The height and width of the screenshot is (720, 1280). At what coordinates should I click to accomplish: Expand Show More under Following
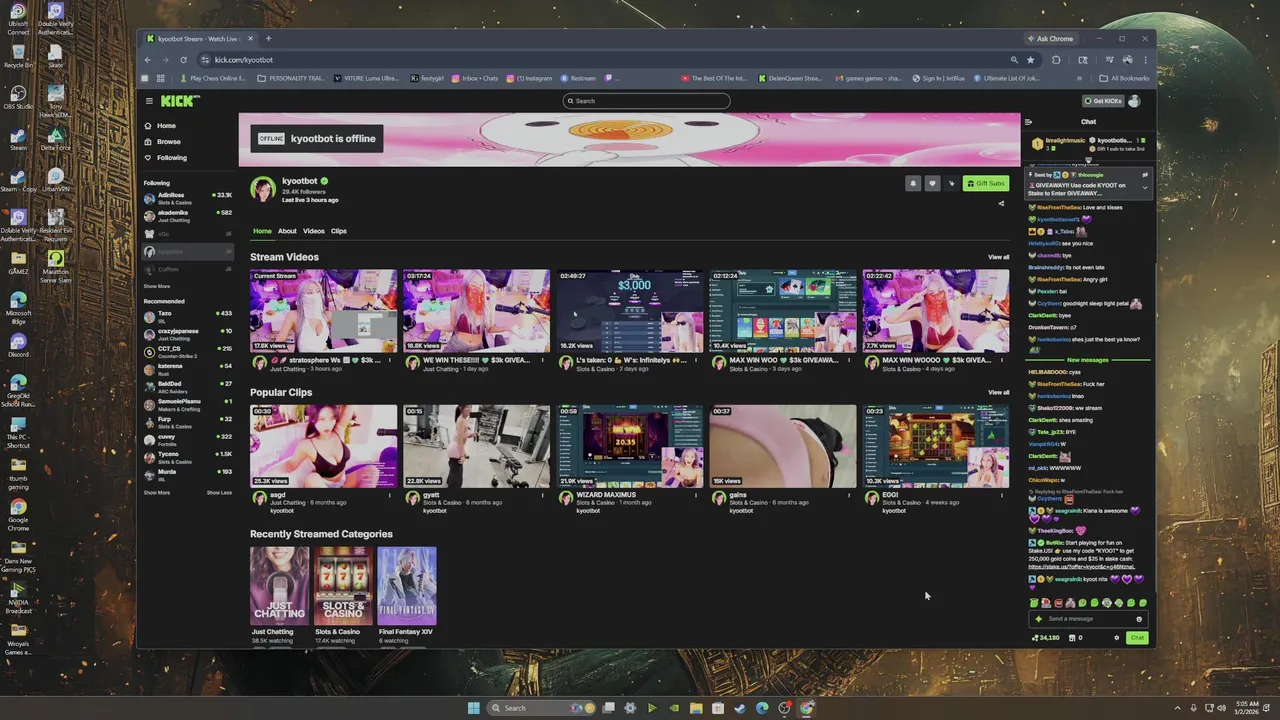point(156,286)
